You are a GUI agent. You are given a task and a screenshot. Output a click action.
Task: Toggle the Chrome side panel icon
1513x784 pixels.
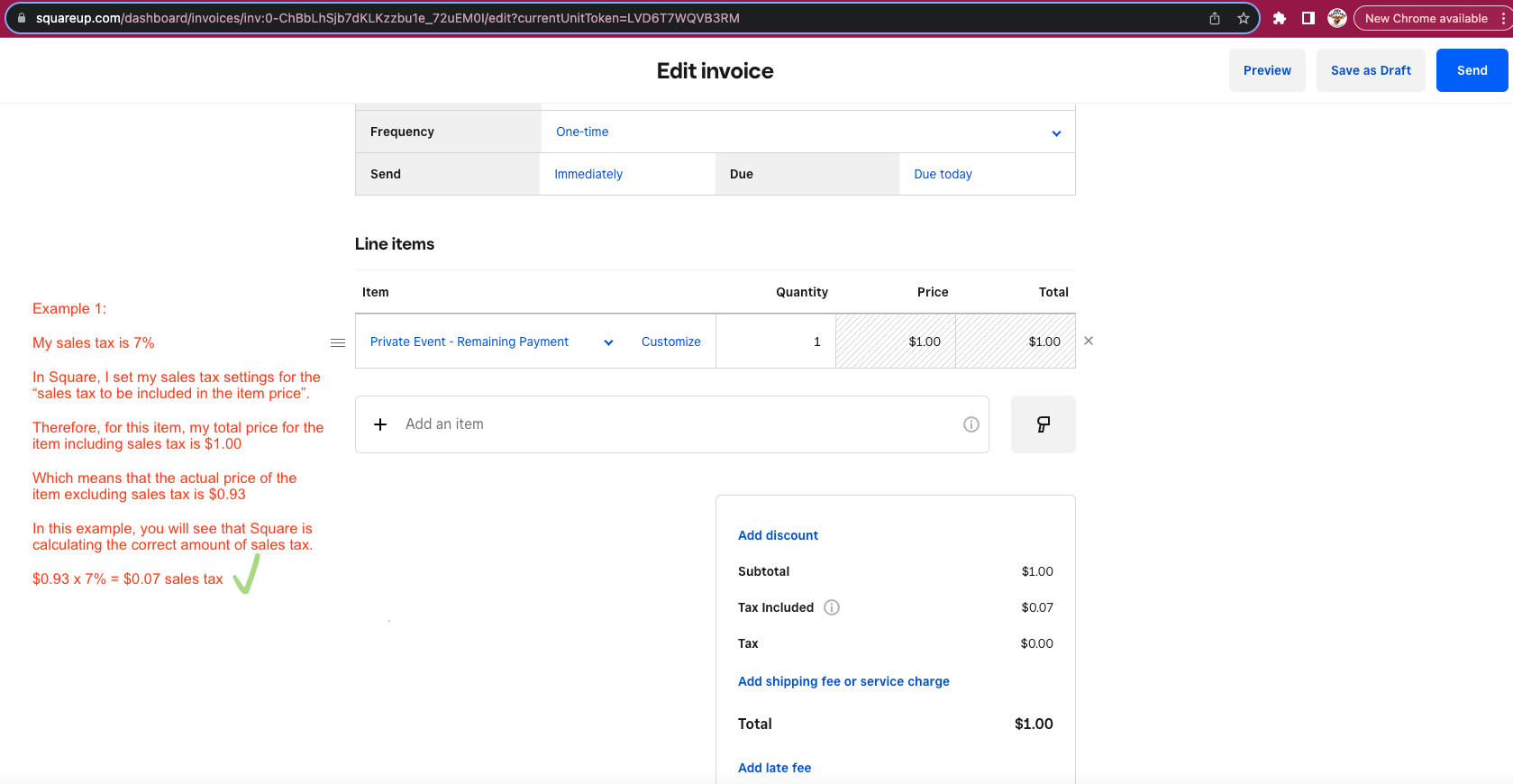coord(1308,18)
